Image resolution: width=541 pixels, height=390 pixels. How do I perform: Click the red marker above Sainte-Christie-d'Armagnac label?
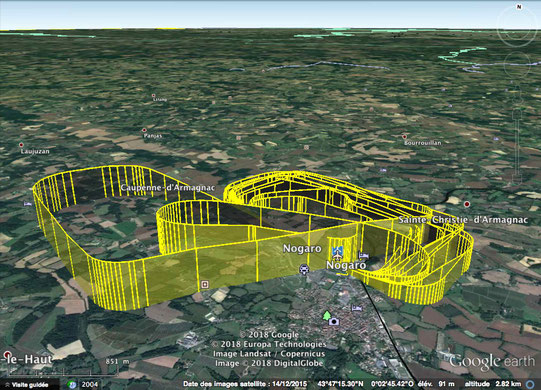tap(467, 204)
